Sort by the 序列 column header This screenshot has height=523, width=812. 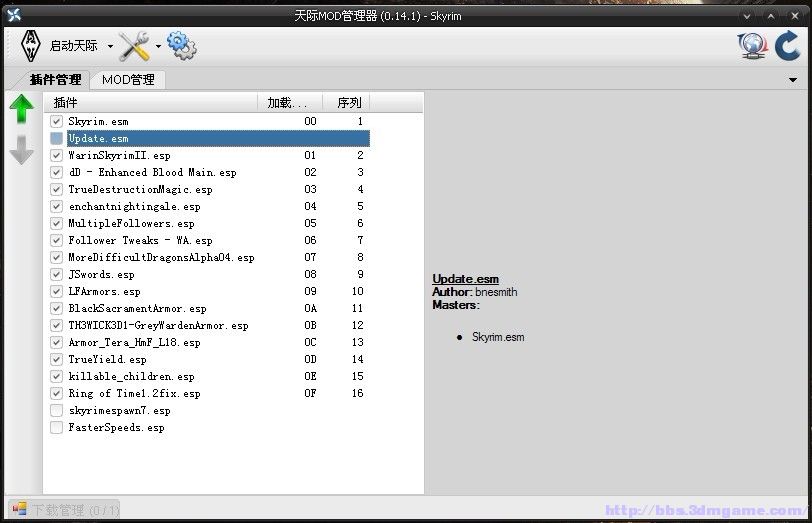pos(346,103)
